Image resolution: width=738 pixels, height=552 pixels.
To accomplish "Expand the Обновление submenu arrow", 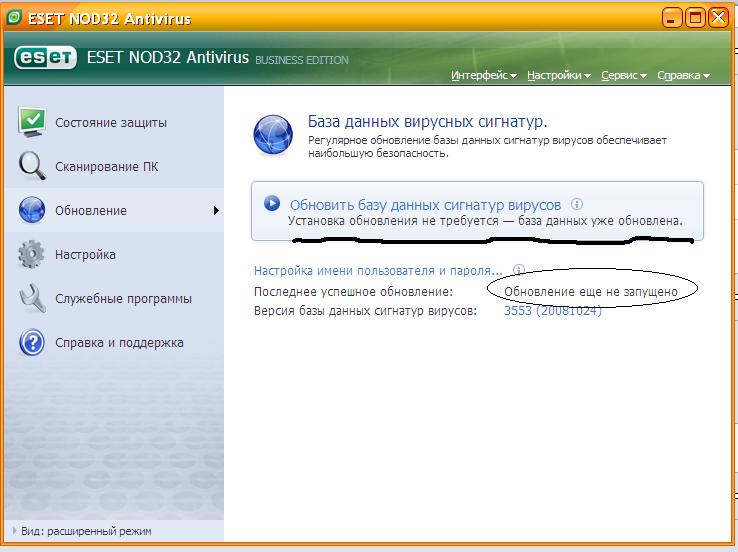I will point(216,210).
